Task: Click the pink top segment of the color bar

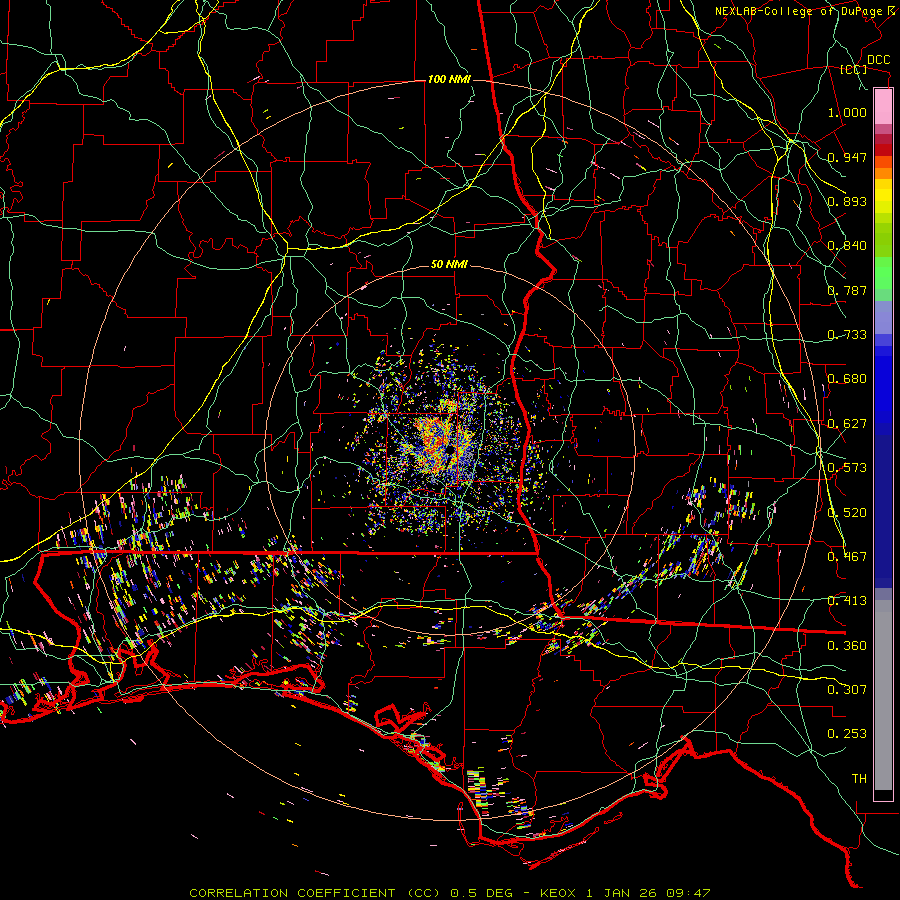Action: (883, 106)
